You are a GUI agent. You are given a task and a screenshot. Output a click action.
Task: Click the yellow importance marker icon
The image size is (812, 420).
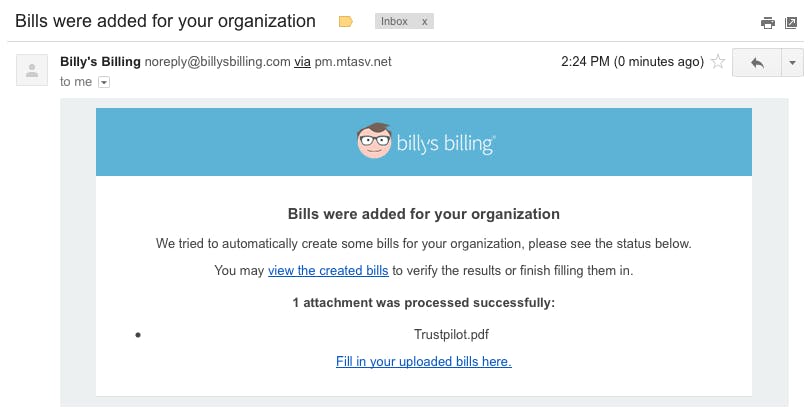[345, 22]
